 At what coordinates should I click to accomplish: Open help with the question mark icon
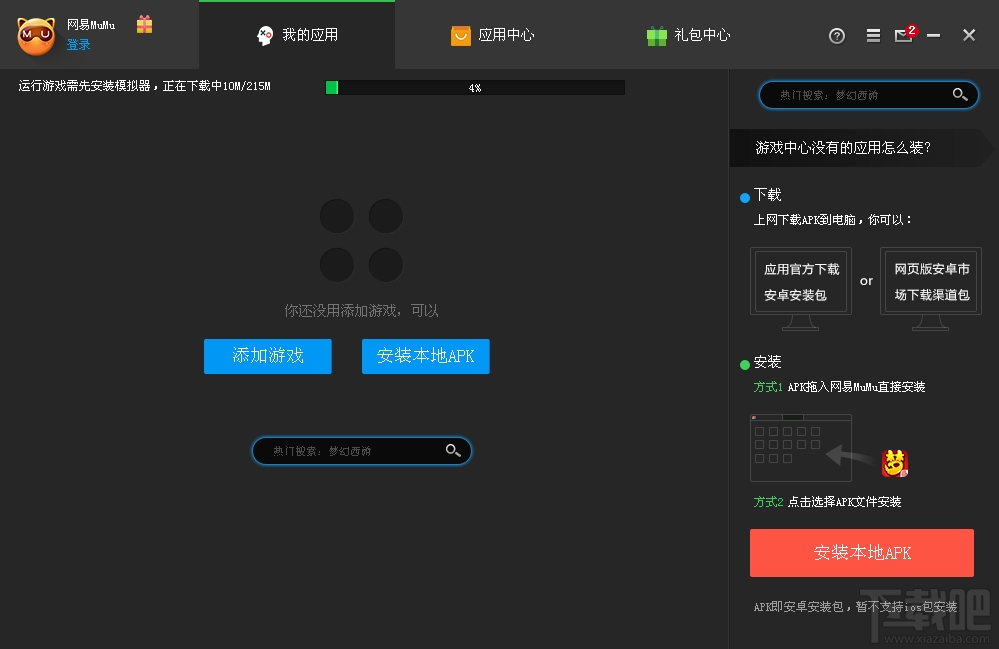tap(837, 35)
